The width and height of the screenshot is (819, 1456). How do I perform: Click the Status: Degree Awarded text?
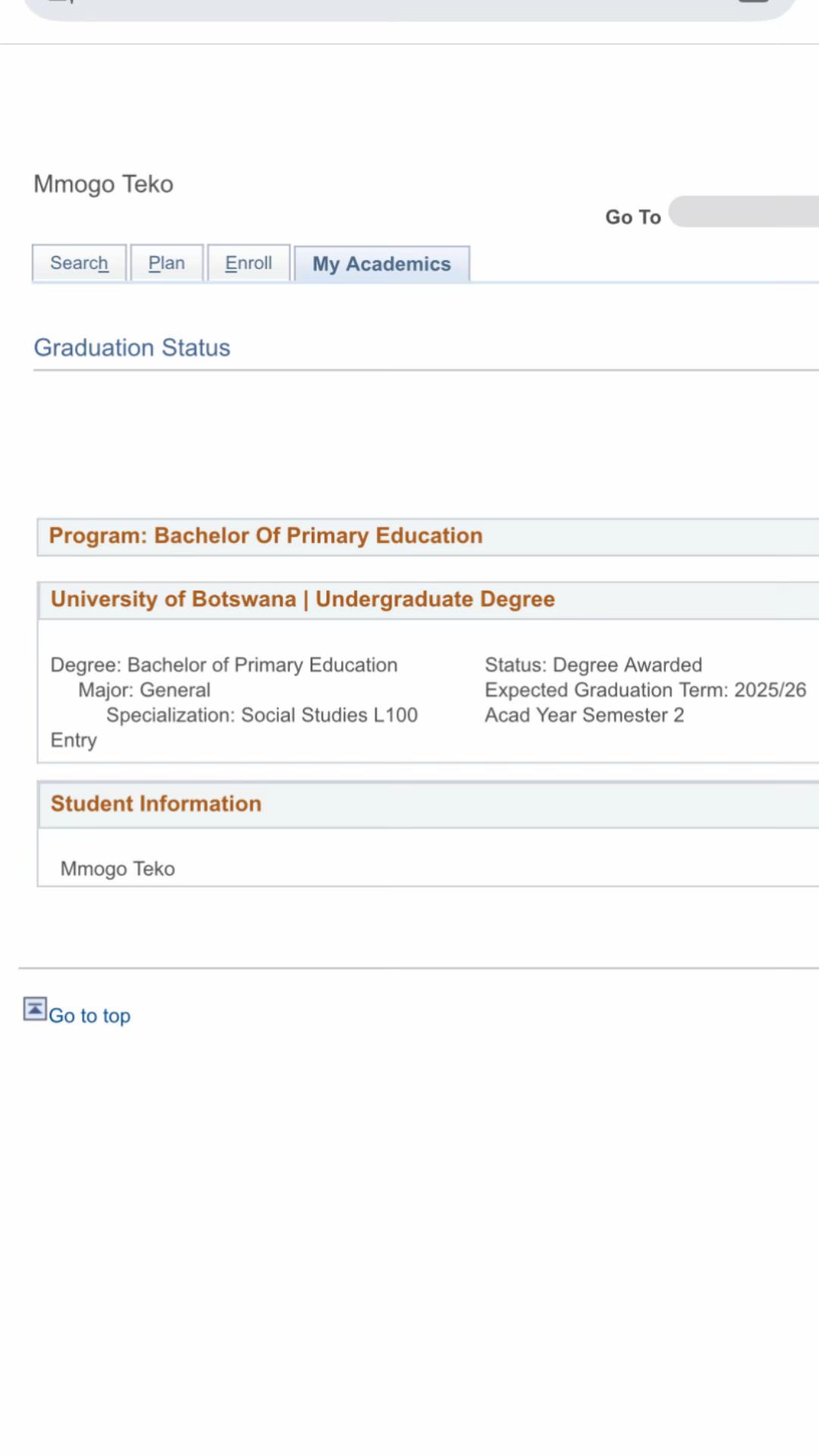pos(593,665)
